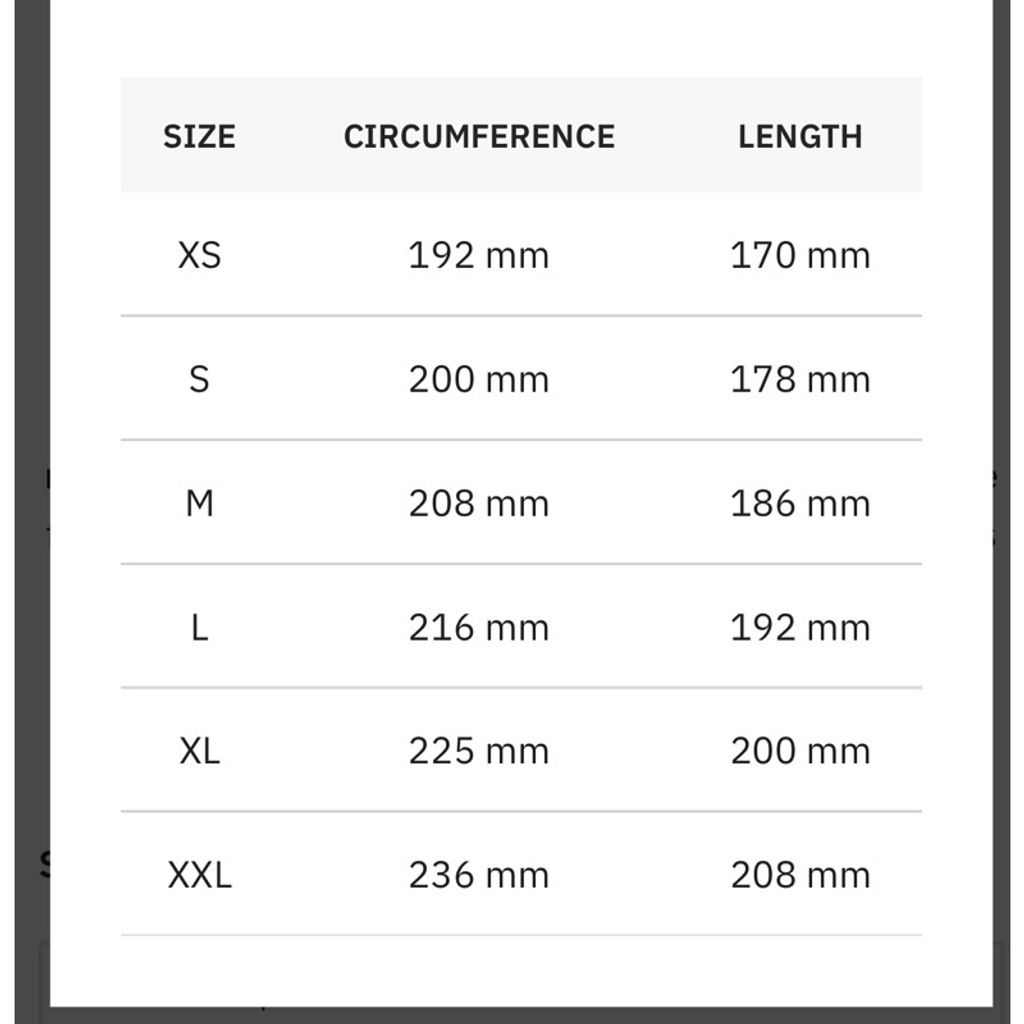Image resolution: width=1024 pixels, height=1024 pixels.
Task: Click the 225 mm circumference value
Action: pyautogui.click(x=479, y=751)
